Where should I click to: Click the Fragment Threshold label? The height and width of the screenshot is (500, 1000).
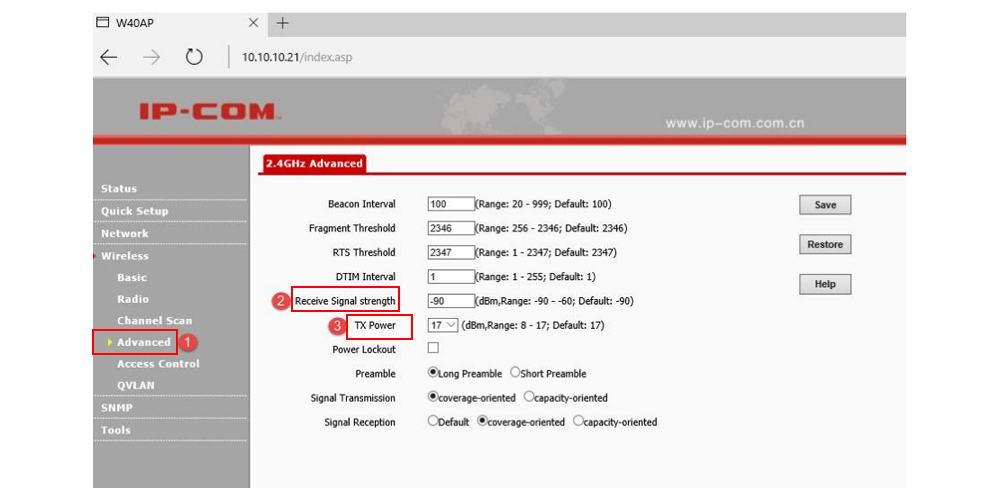(x=352, y=228)
